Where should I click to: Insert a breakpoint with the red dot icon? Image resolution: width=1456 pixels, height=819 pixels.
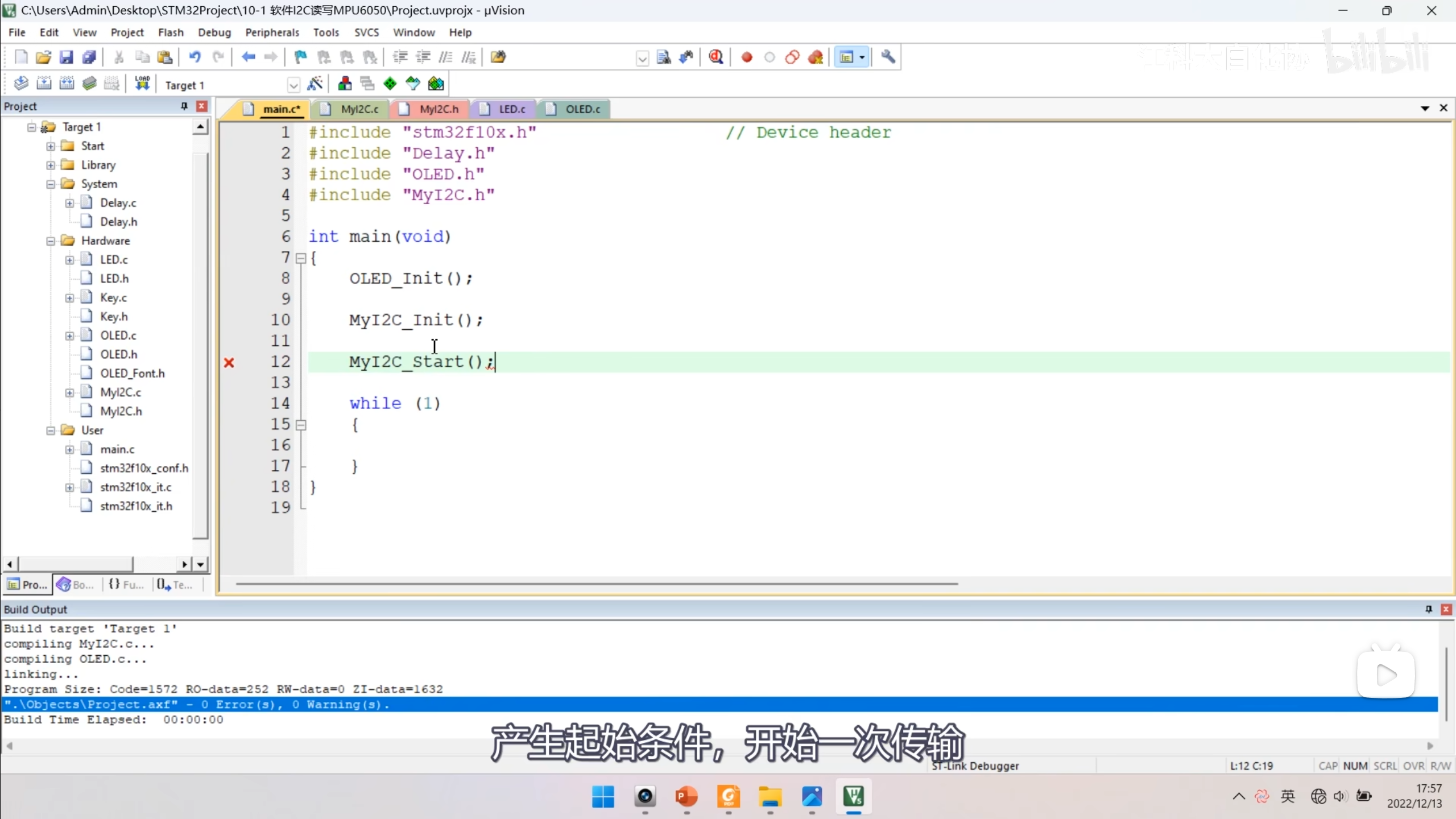click(747, 57)
